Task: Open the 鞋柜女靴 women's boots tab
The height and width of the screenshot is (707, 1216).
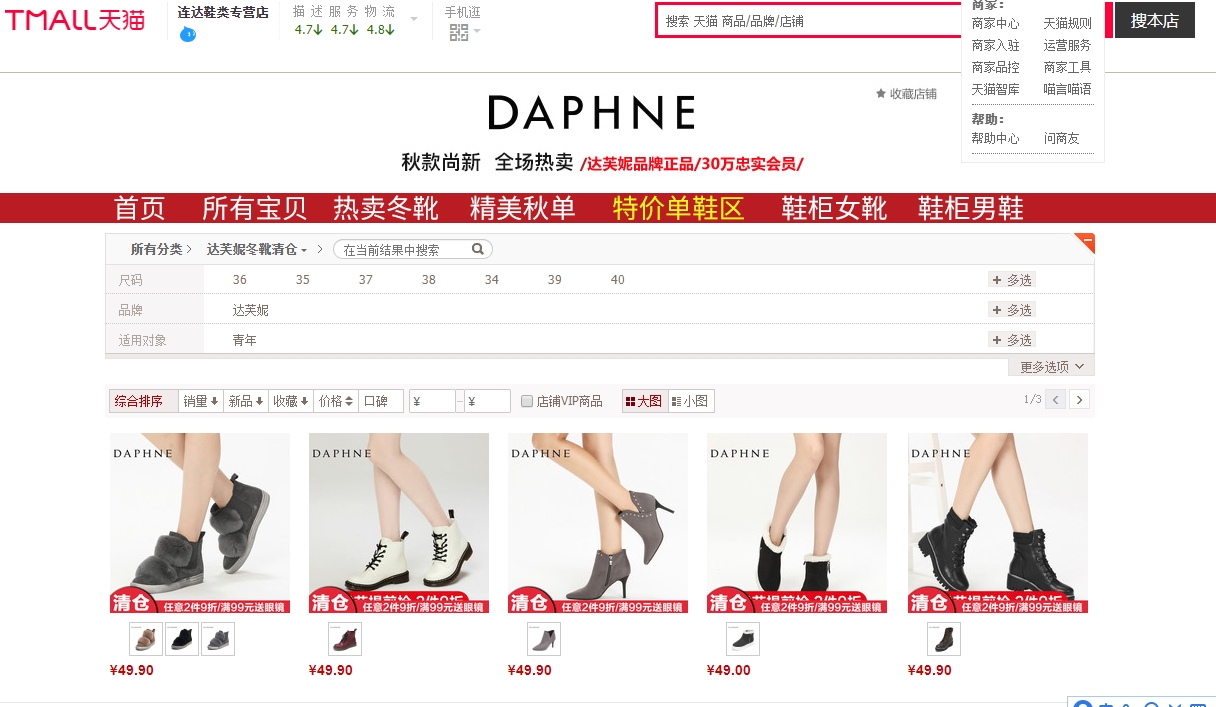Action: 834,208
